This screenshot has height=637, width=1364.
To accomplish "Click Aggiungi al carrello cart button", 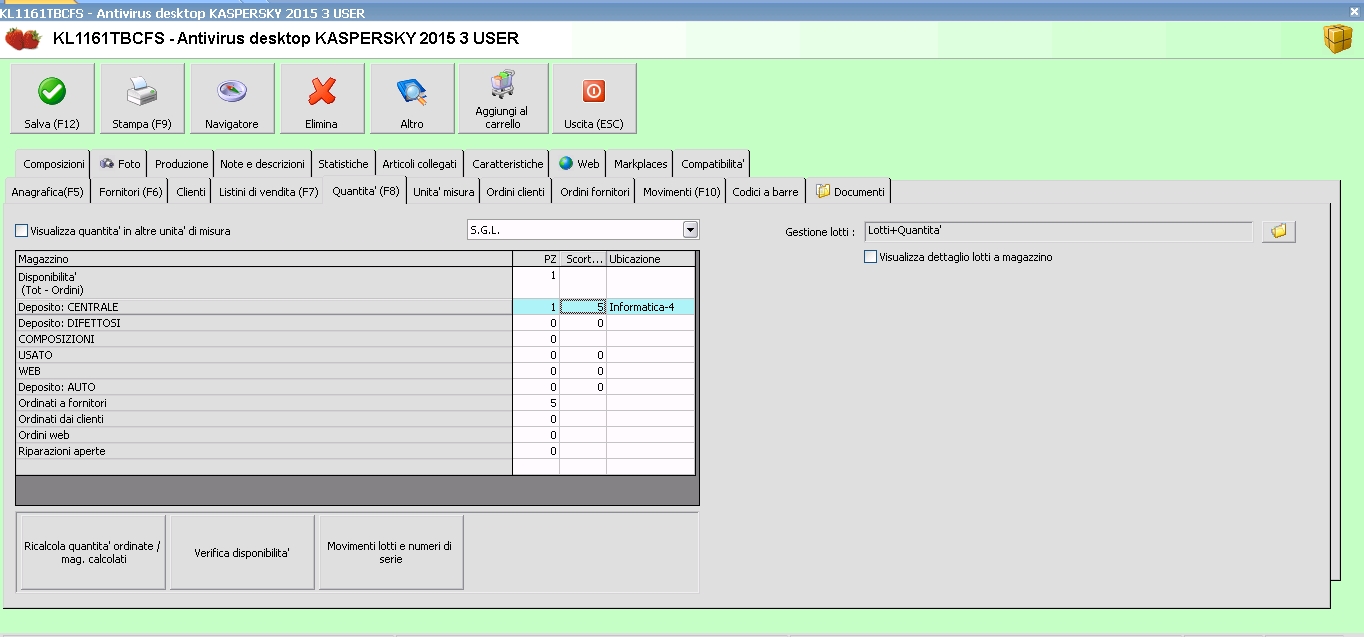I will pos(503,98).
